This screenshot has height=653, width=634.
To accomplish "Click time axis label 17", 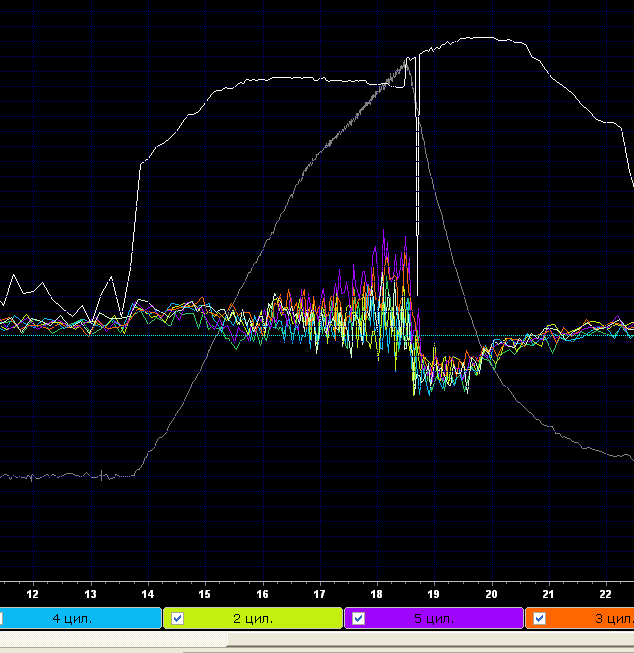I will pyautogui.click(x=319, y=594).
